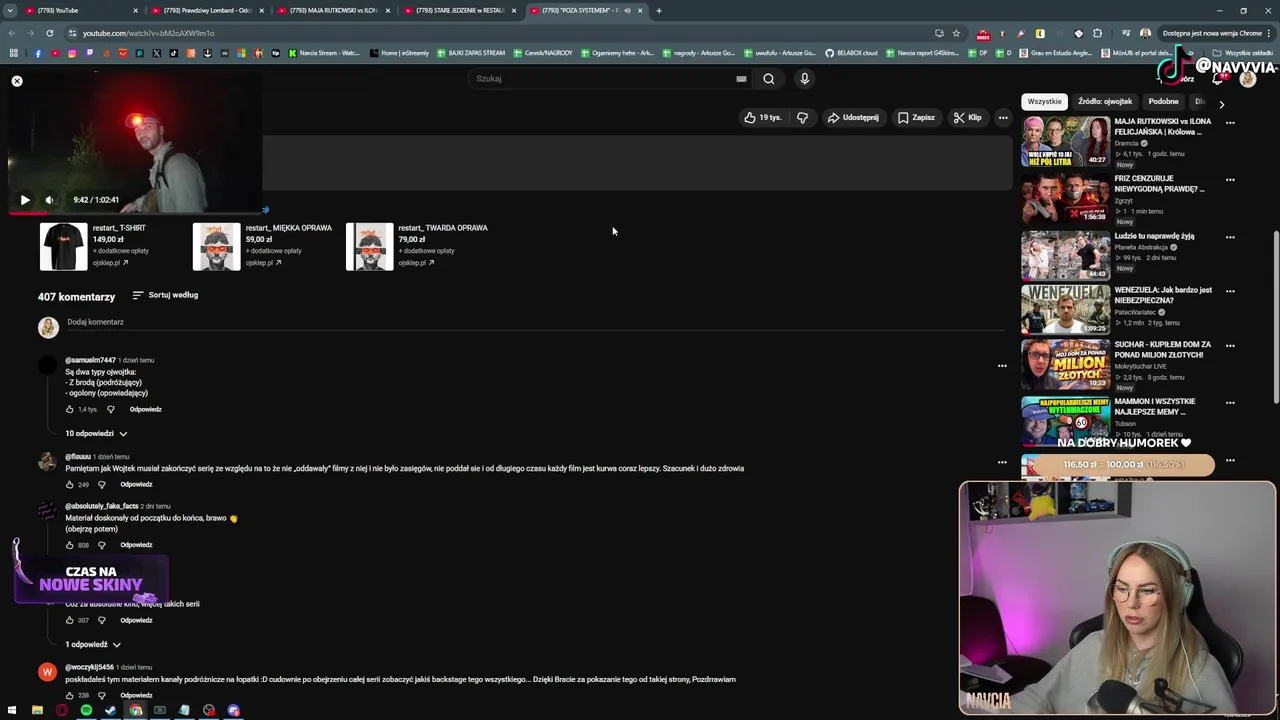1280x720 pixels.
Task: Expand 1 odpowiedź reply thread
Action: coord(93,645)
